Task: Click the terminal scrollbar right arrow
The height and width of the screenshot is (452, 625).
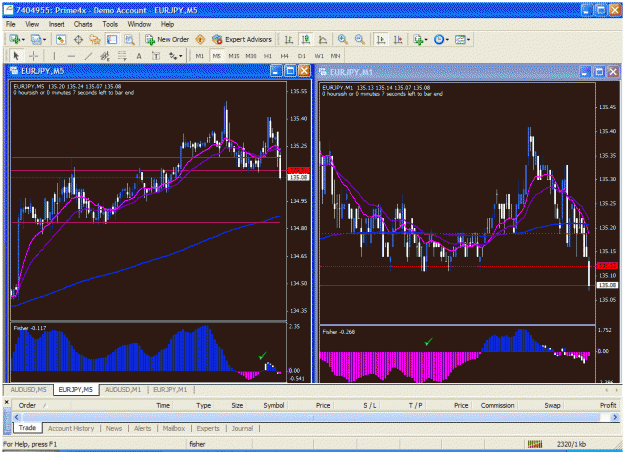Action: pos(615,417)
